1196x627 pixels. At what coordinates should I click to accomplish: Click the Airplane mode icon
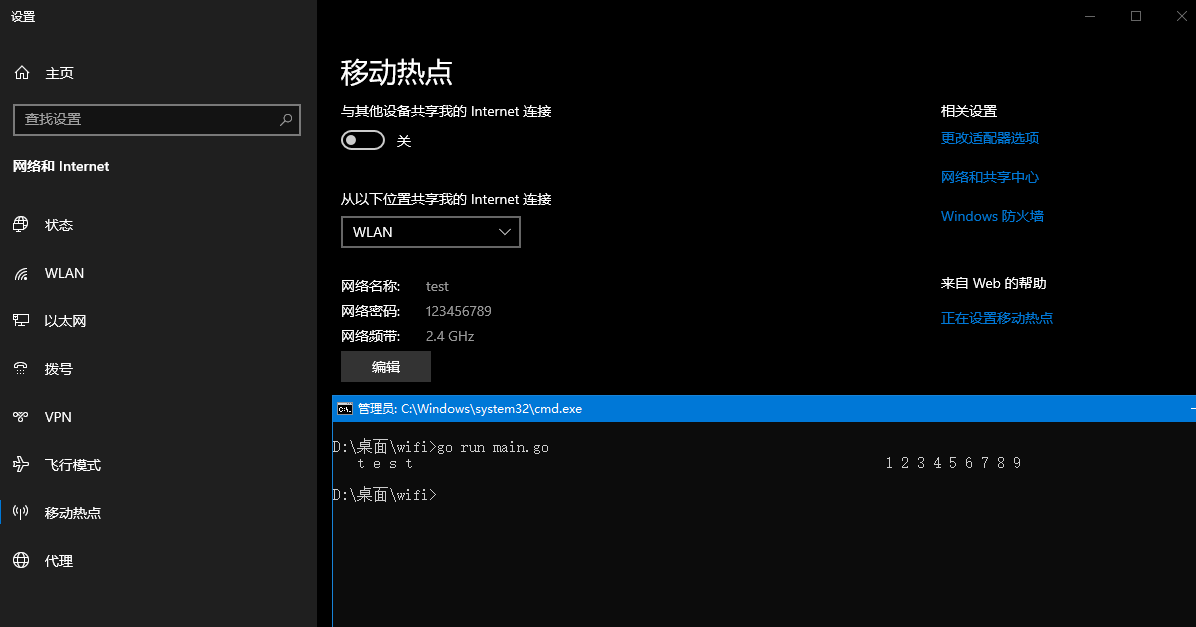(21, 465)
